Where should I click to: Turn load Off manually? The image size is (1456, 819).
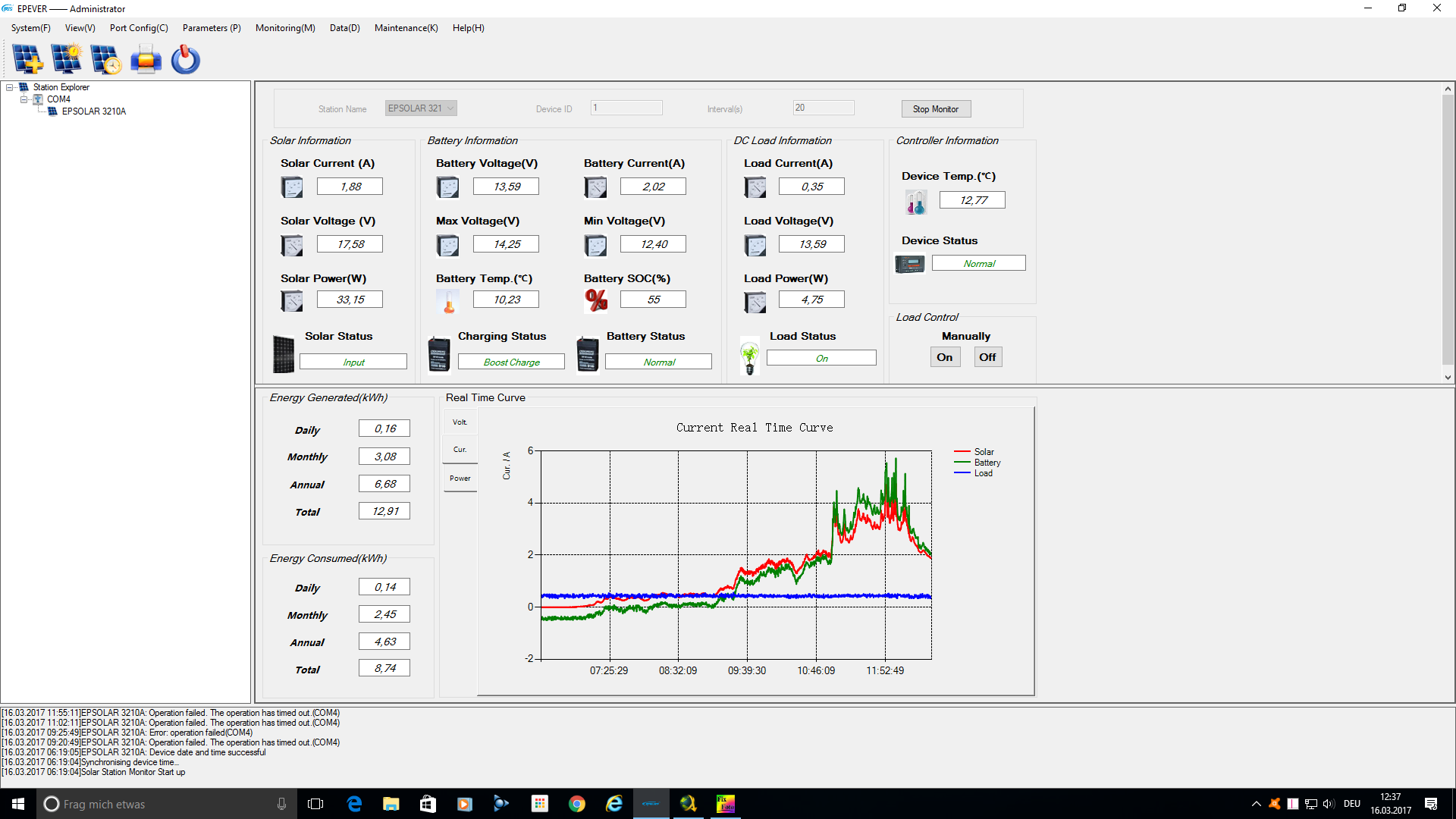point(987,357)
